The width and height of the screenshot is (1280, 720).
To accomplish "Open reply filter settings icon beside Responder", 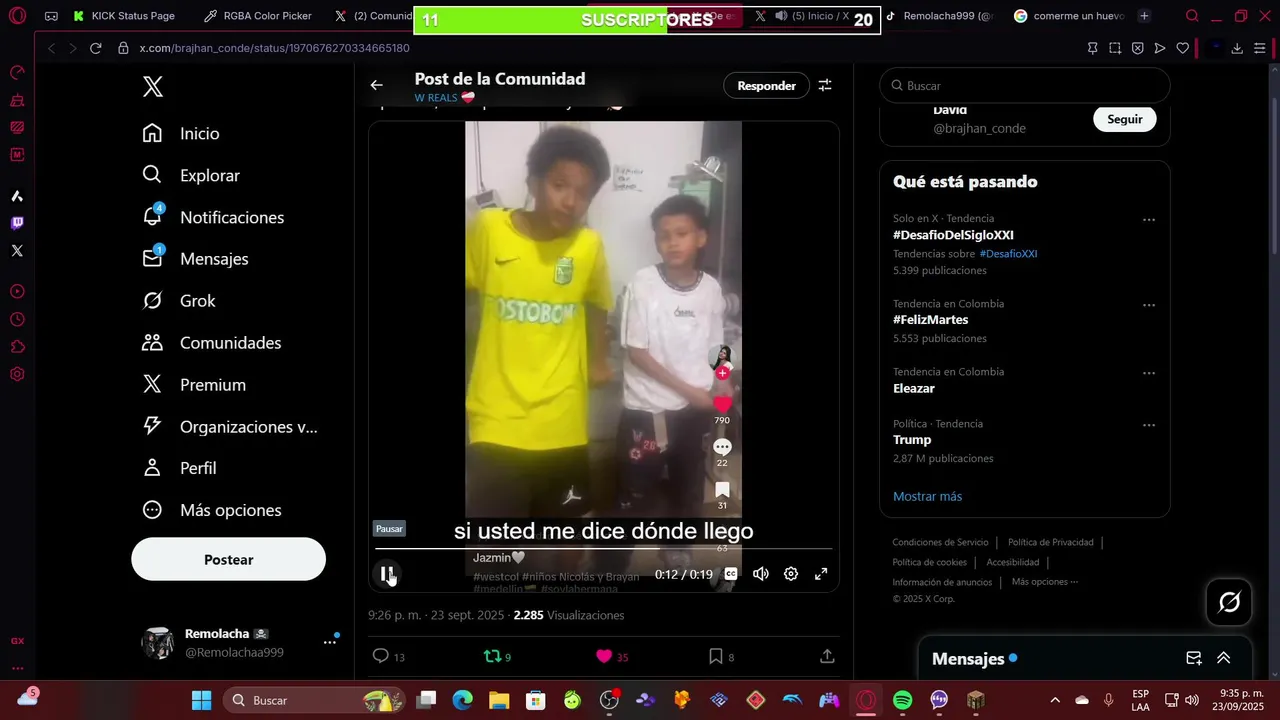I will pyautogui.click(x=825, y=86).
